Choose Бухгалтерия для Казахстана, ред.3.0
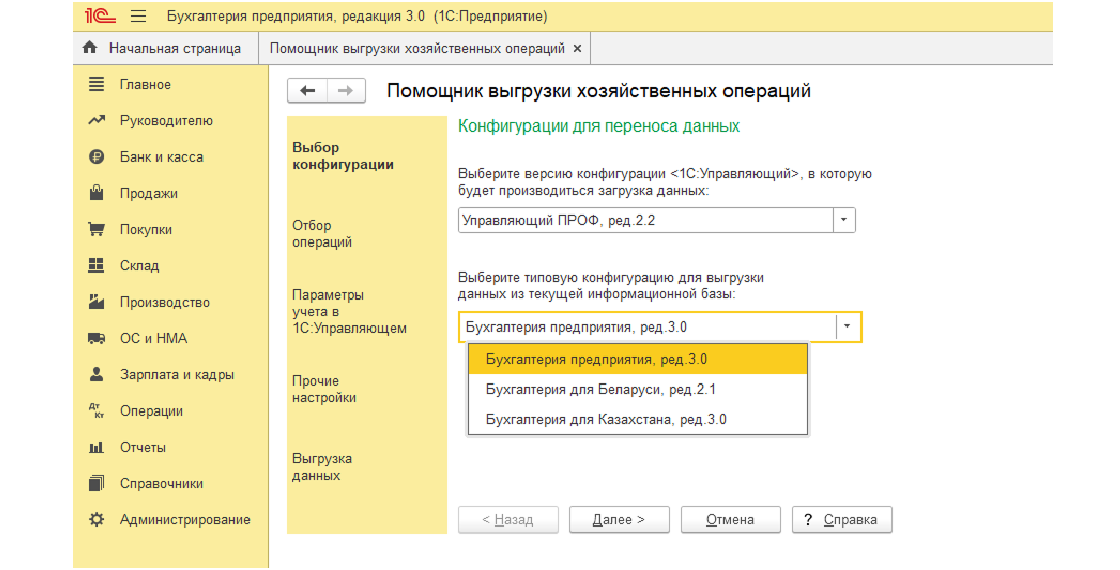1120x570 pixels. 638,419
